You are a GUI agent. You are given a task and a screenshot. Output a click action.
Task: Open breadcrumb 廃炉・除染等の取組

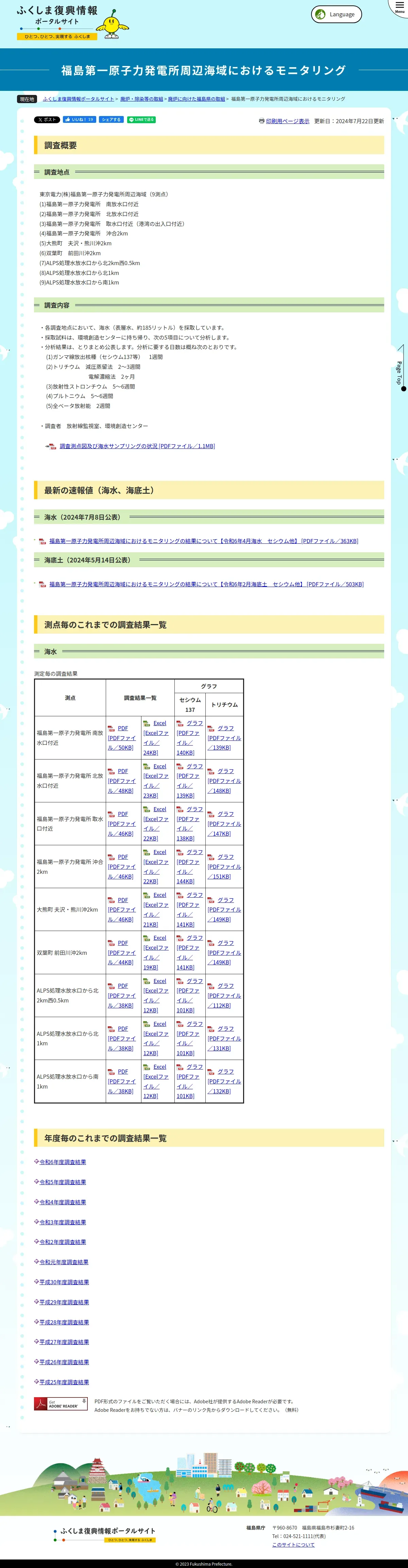[x=142, y=99]
